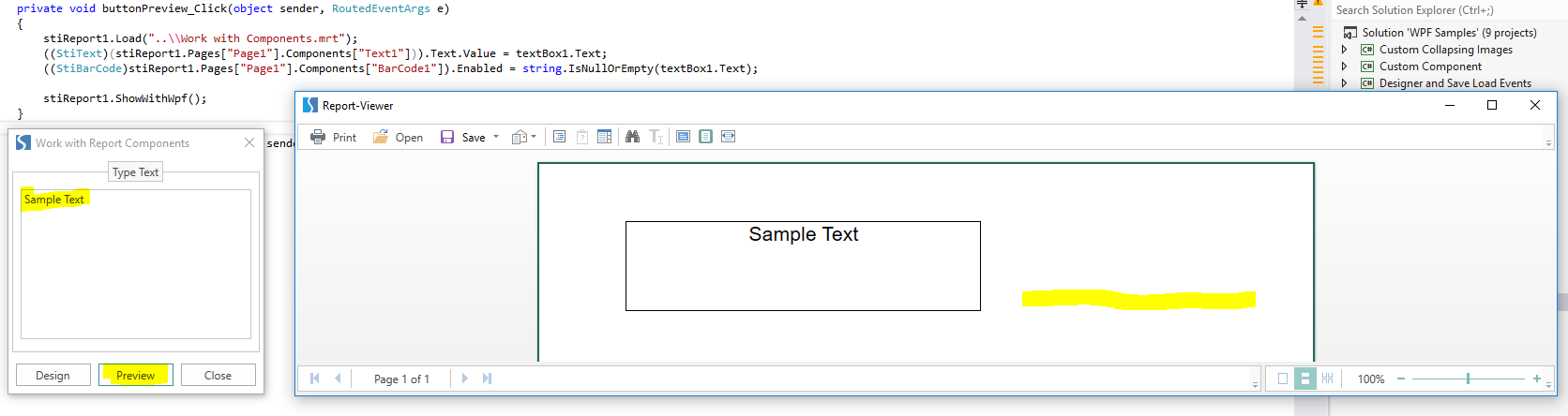The height and width of the screenshot is (416, 1568).
Task: Click the stiReport1.ShowWithWpf() code line
Action: [x=125, y=98]
